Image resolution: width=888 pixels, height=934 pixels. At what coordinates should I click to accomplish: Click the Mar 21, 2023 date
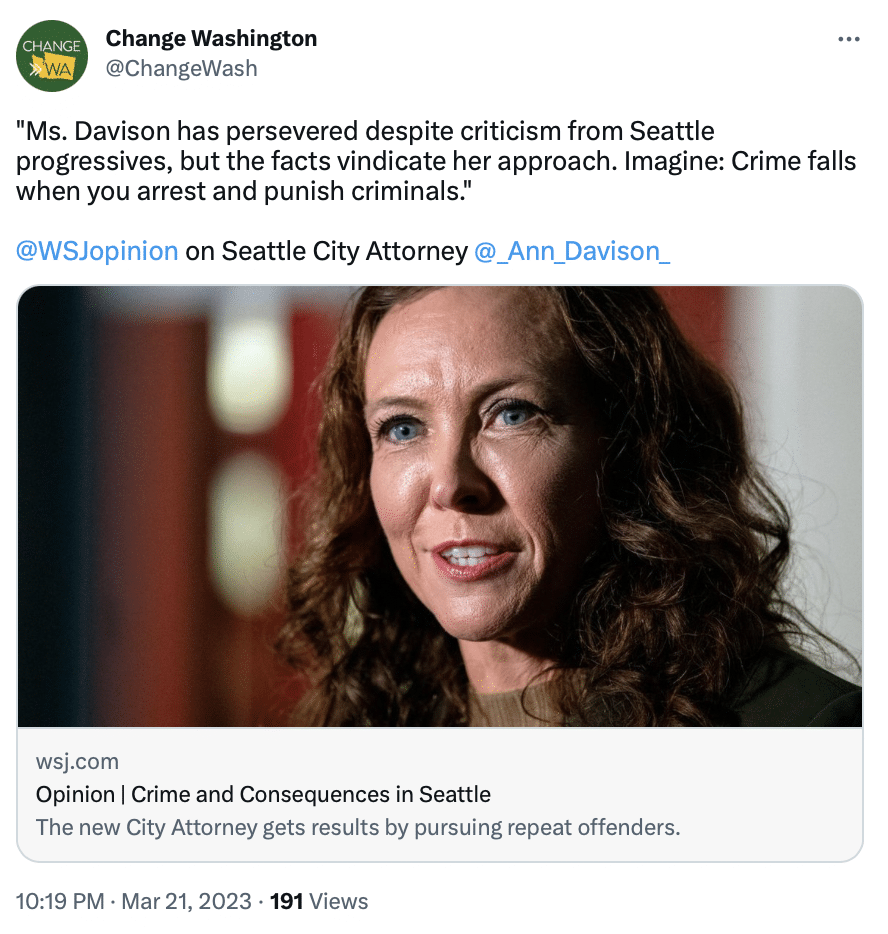point(186,901)
